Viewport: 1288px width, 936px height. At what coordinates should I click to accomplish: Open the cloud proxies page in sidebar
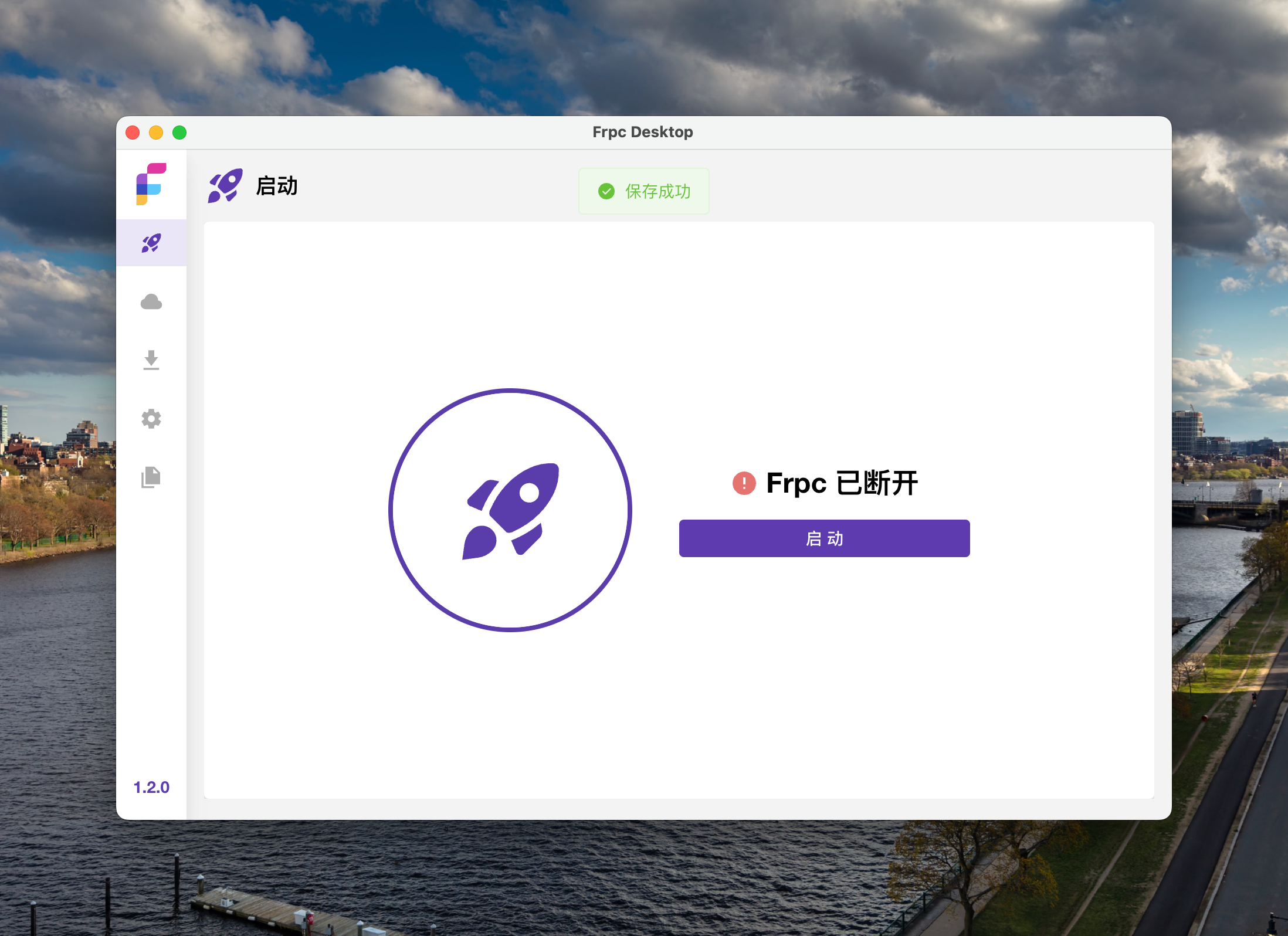[x=151, y=302]
